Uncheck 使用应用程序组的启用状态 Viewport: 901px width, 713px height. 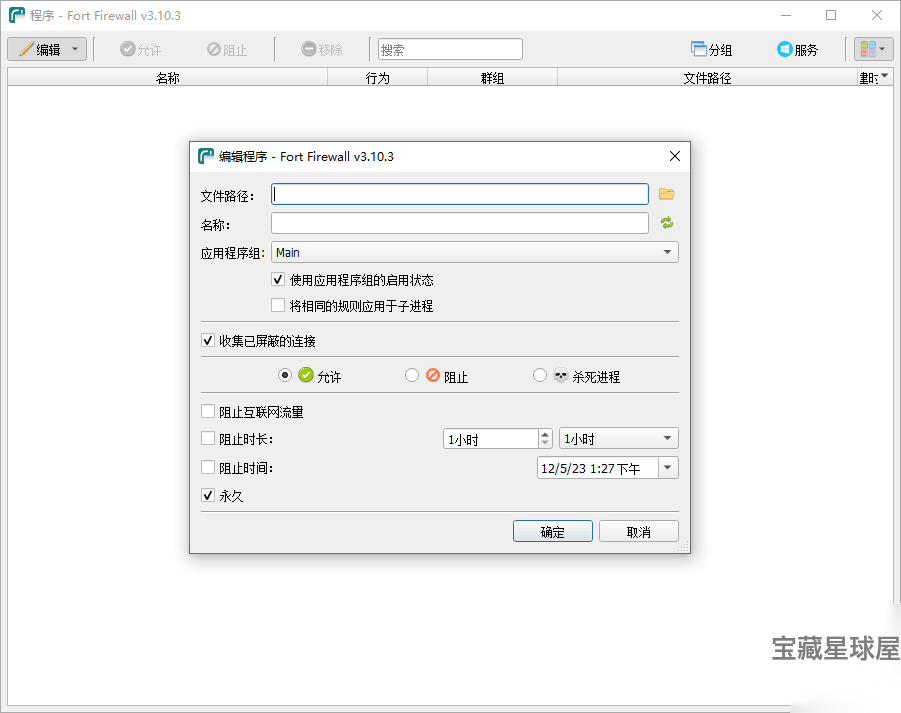[278, 280]
